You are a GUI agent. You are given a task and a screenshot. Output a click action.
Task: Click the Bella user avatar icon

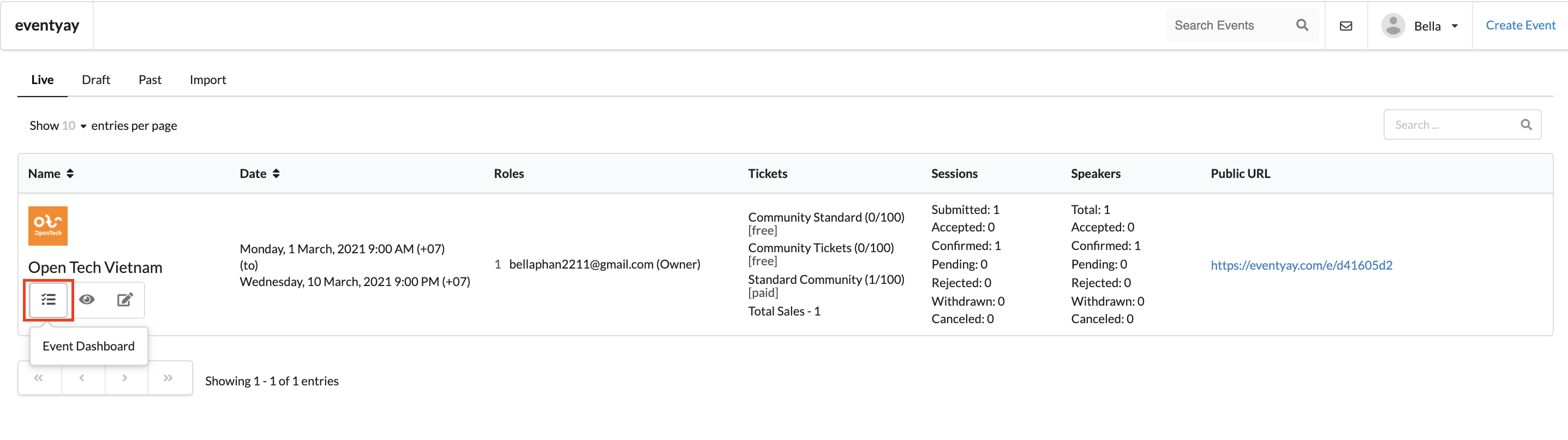point(1393,26)
